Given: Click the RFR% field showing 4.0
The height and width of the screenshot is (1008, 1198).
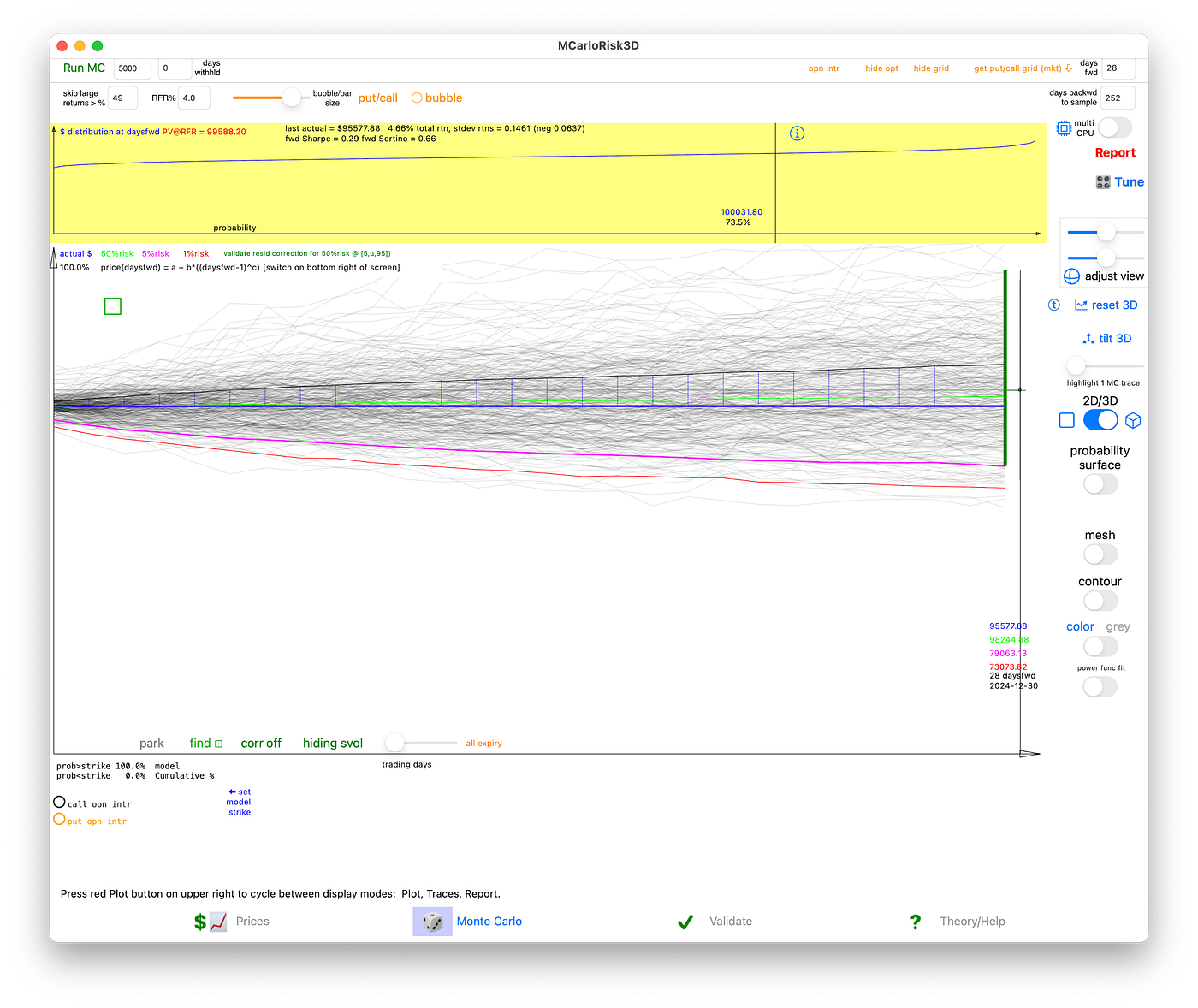Looking at the screenshot, I should point(194,98).
